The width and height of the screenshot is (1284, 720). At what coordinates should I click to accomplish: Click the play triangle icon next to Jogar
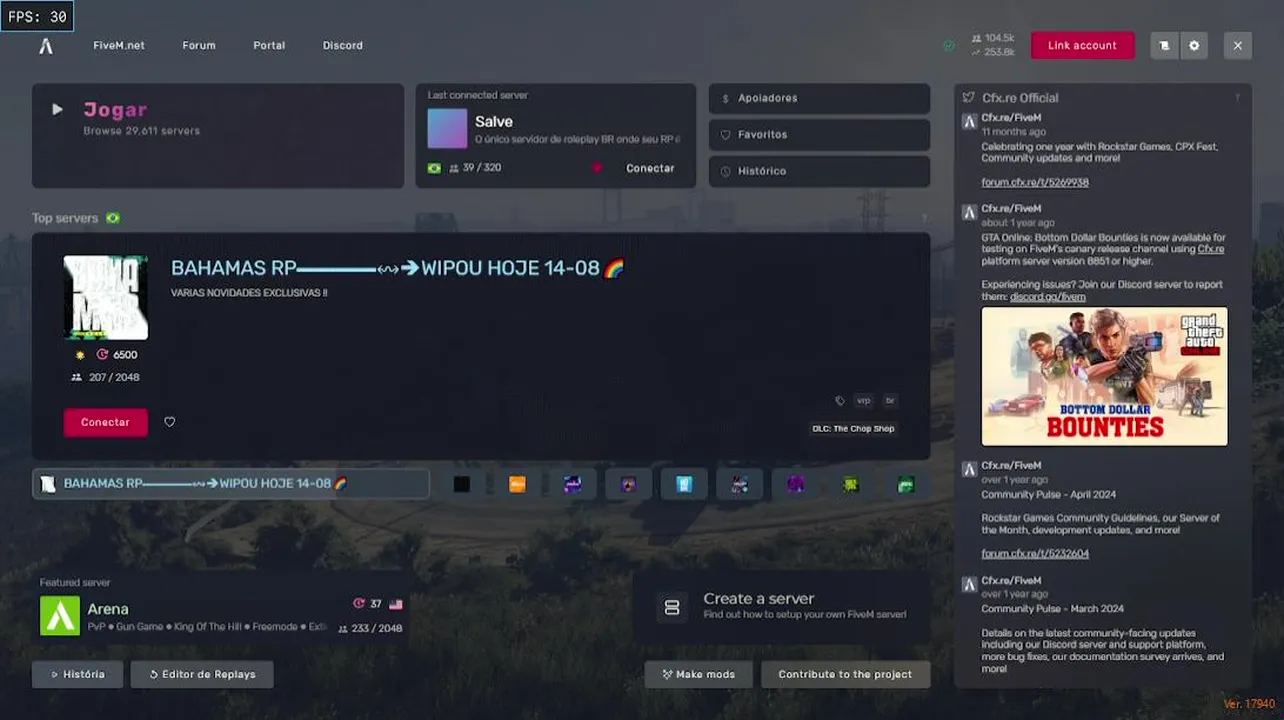[x=57, y=109]
